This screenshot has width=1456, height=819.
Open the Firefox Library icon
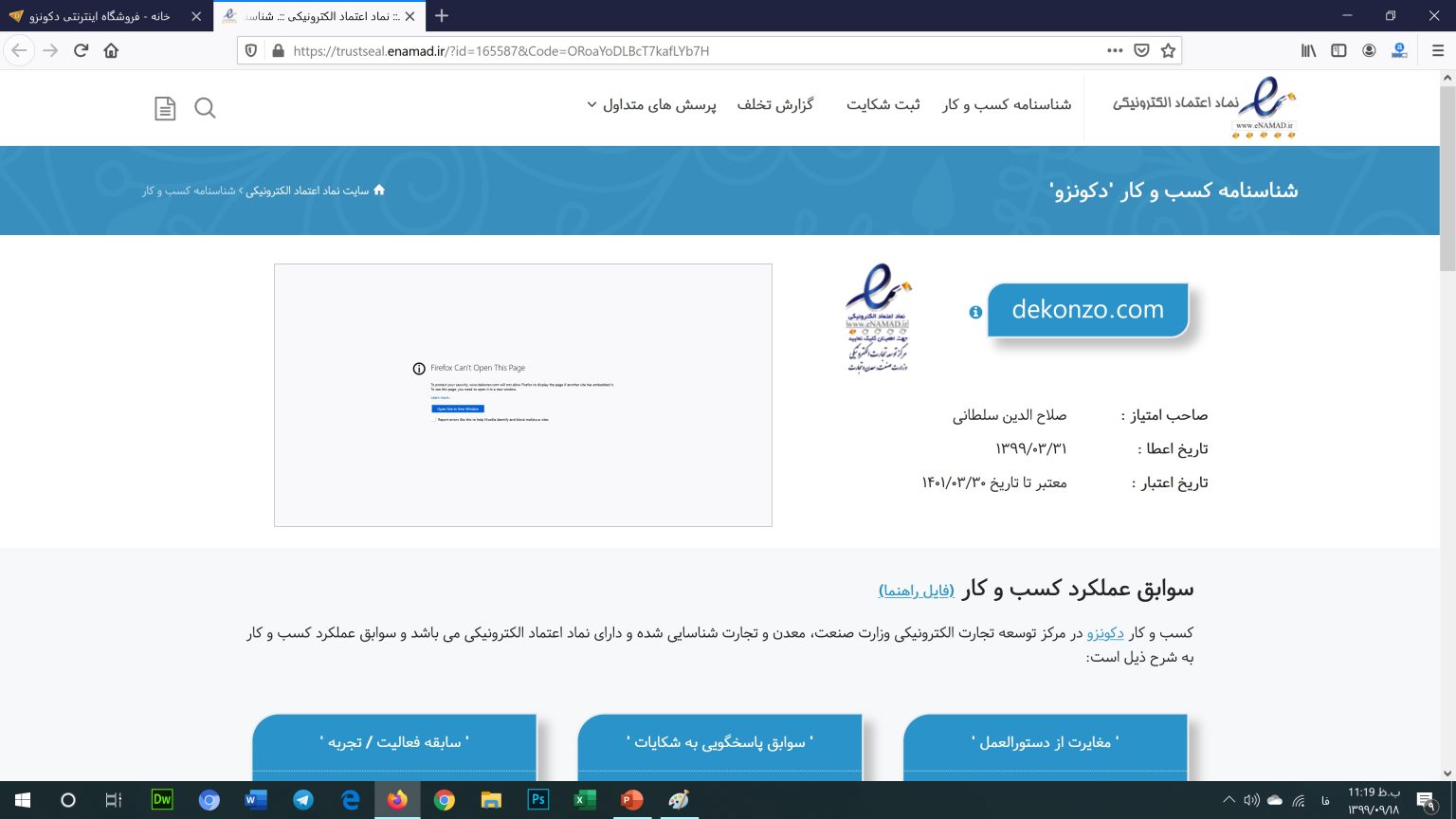point(1308,51)
